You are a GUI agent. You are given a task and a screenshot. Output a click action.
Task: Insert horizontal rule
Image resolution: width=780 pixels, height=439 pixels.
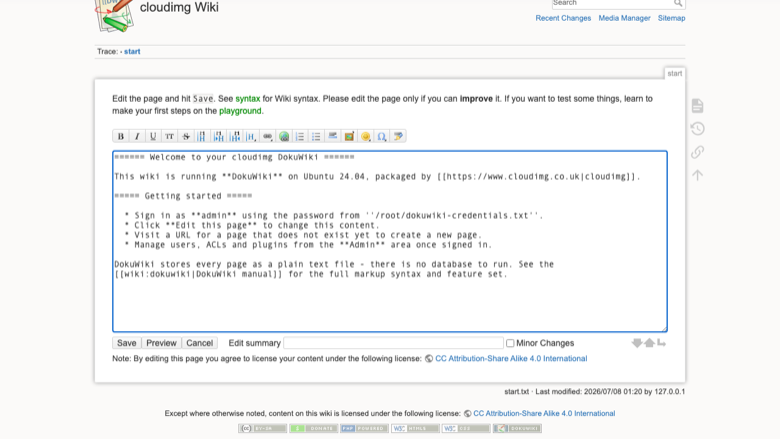333,136
